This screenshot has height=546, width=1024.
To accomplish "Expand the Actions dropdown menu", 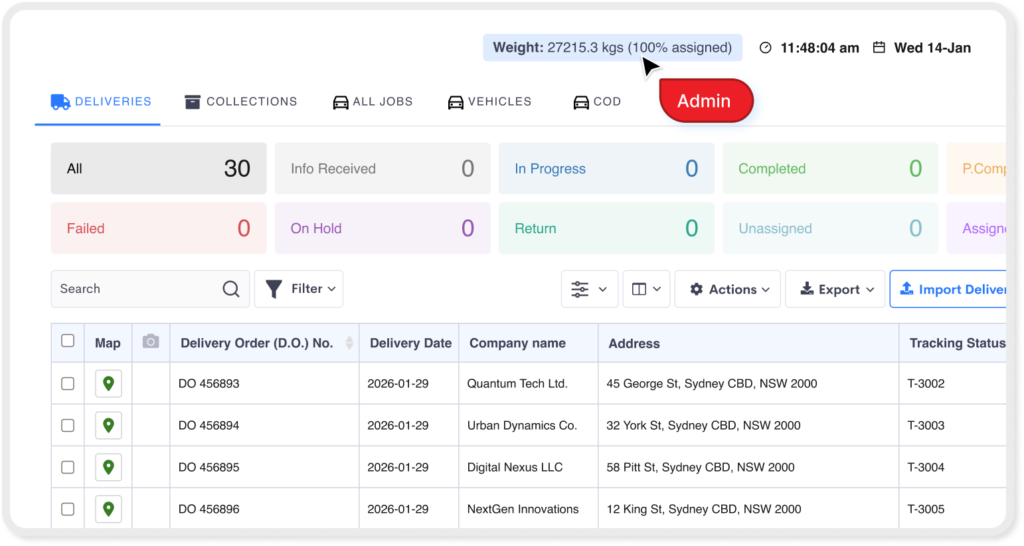I will click(728, 289).
